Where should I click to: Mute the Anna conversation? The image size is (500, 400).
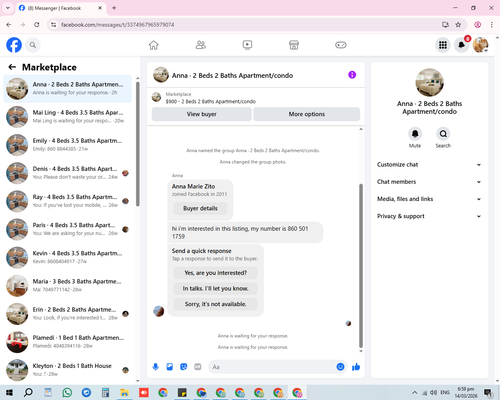pyautogui.click(x=415, y=134)
